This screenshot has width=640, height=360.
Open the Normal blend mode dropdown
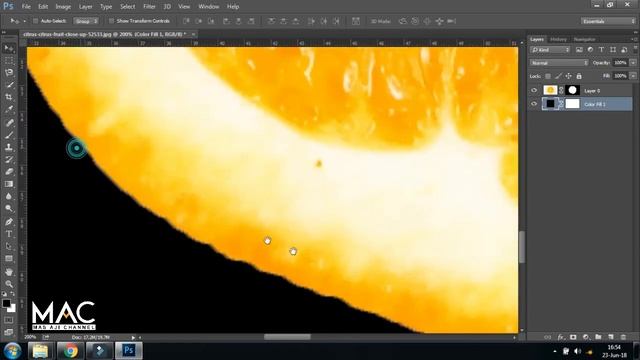[x=559, y=63]
